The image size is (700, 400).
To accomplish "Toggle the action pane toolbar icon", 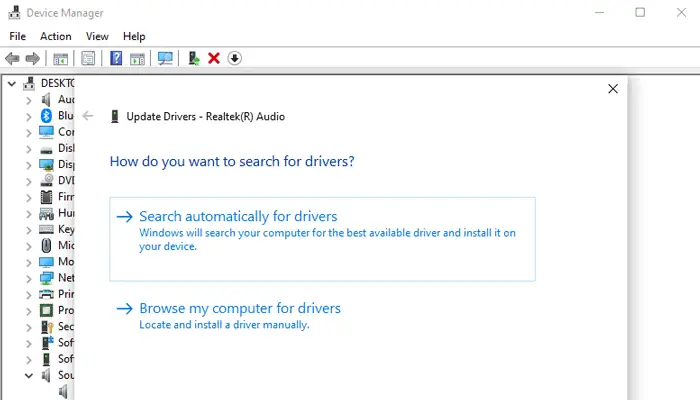I will coord(138,58).
